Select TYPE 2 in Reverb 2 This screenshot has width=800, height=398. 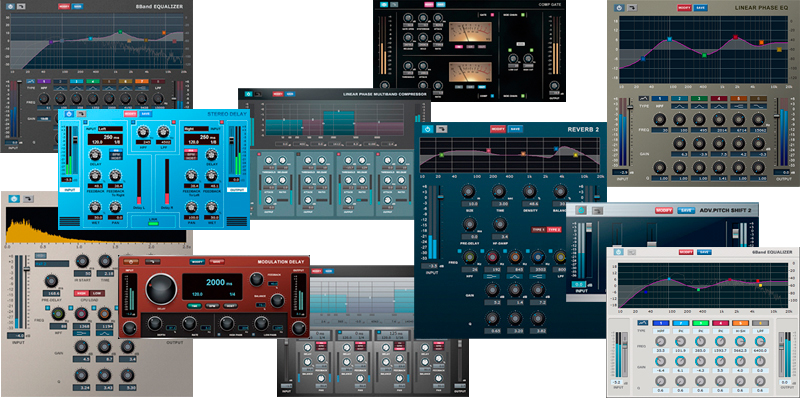pyautogui.click(x=554, y=230)
